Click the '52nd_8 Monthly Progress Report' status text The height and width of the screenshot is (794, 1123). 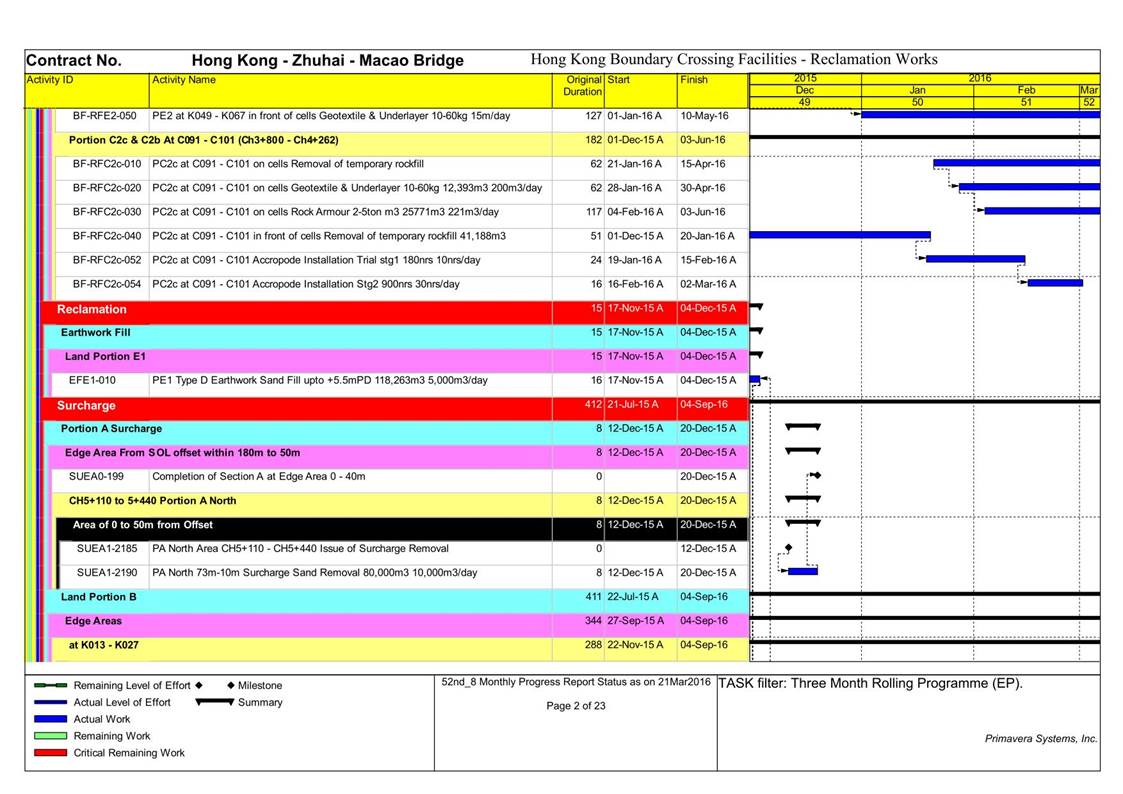[x=576, y=682]
